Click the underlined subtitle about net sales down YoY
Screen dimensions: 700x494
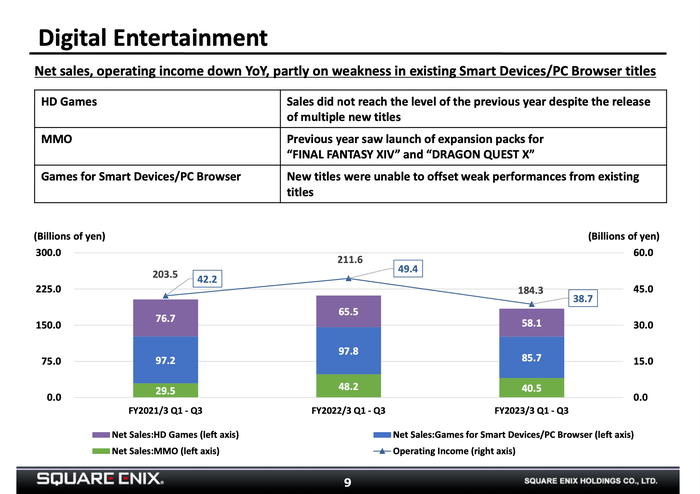345,71
